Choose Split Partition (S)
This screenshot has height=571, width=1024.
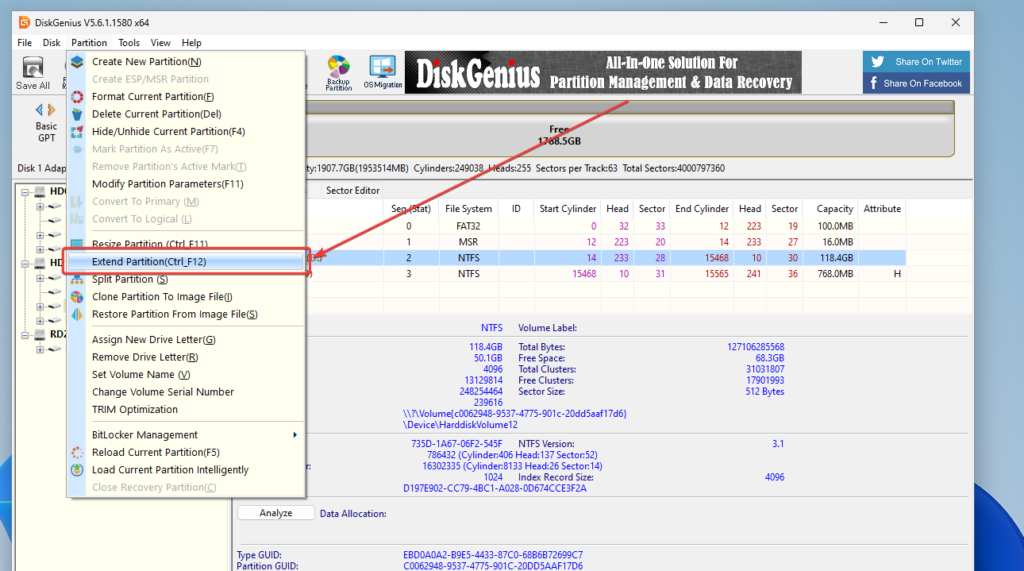(x=185, y=279)
